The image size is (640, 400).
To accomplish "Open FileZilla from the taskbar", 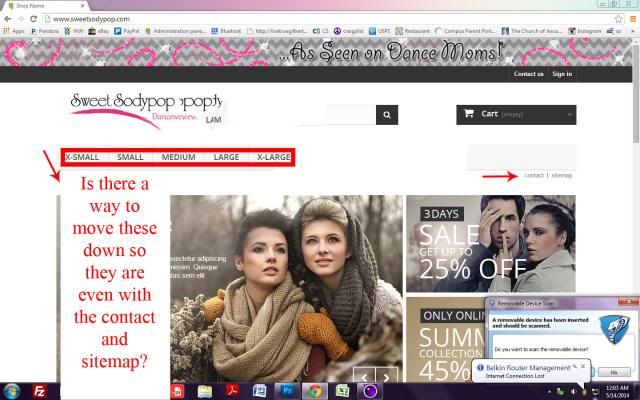I will coord(39,390).
